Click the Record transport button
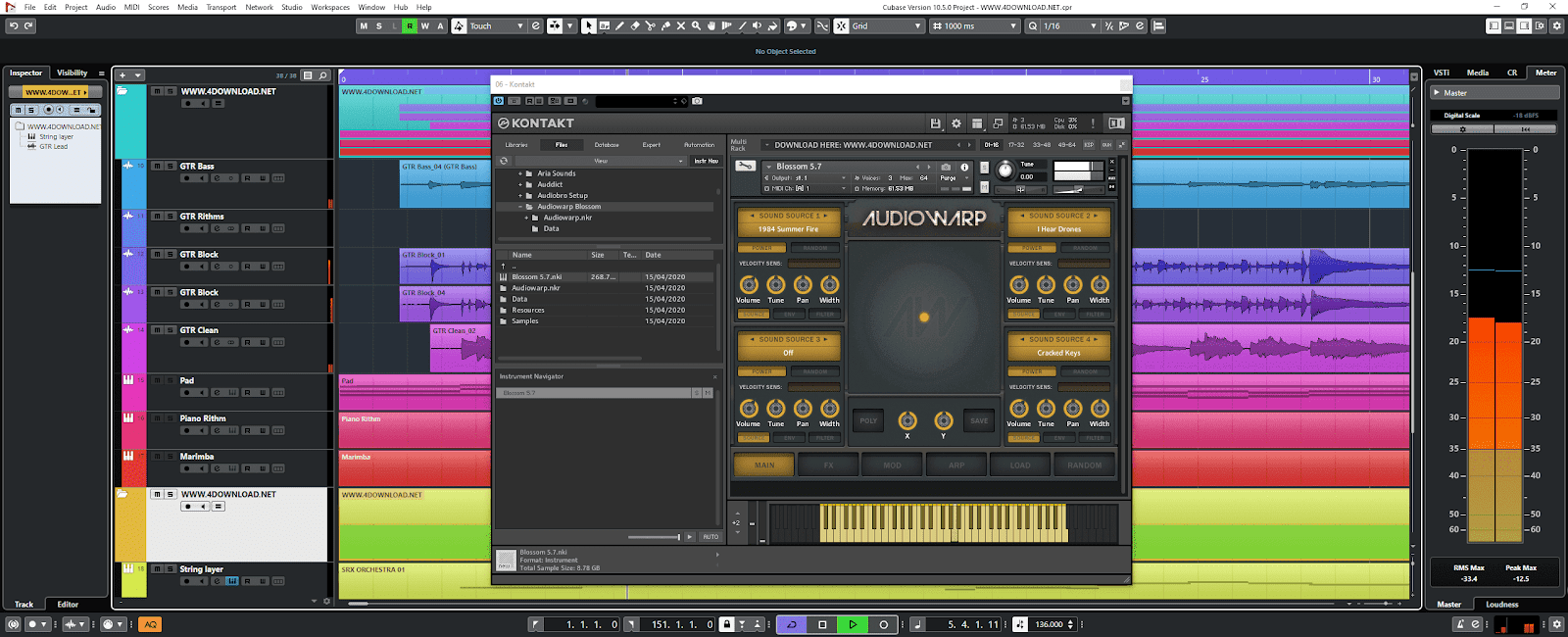Image resolution: width=1568 pixels, height=637 pixels. click(883, 624)
